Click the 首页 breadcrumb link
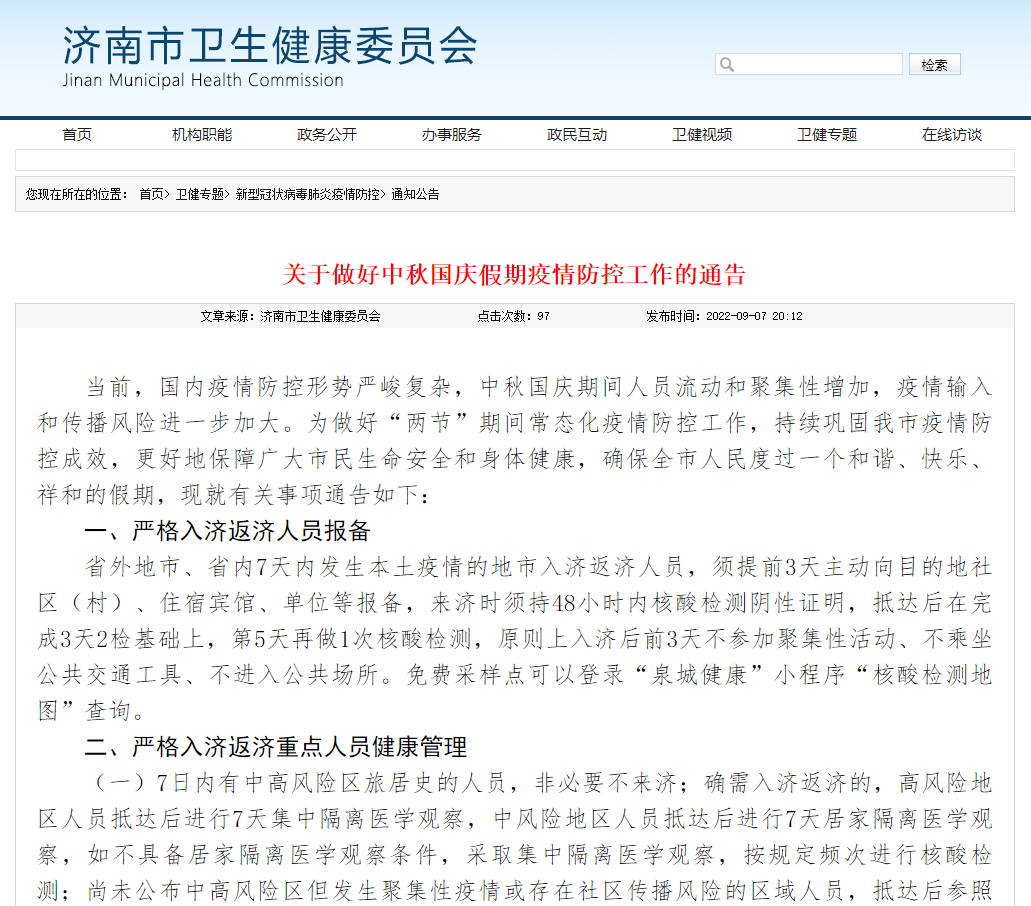This screenshot has width=1031, height=906. (x=151, y=194)
